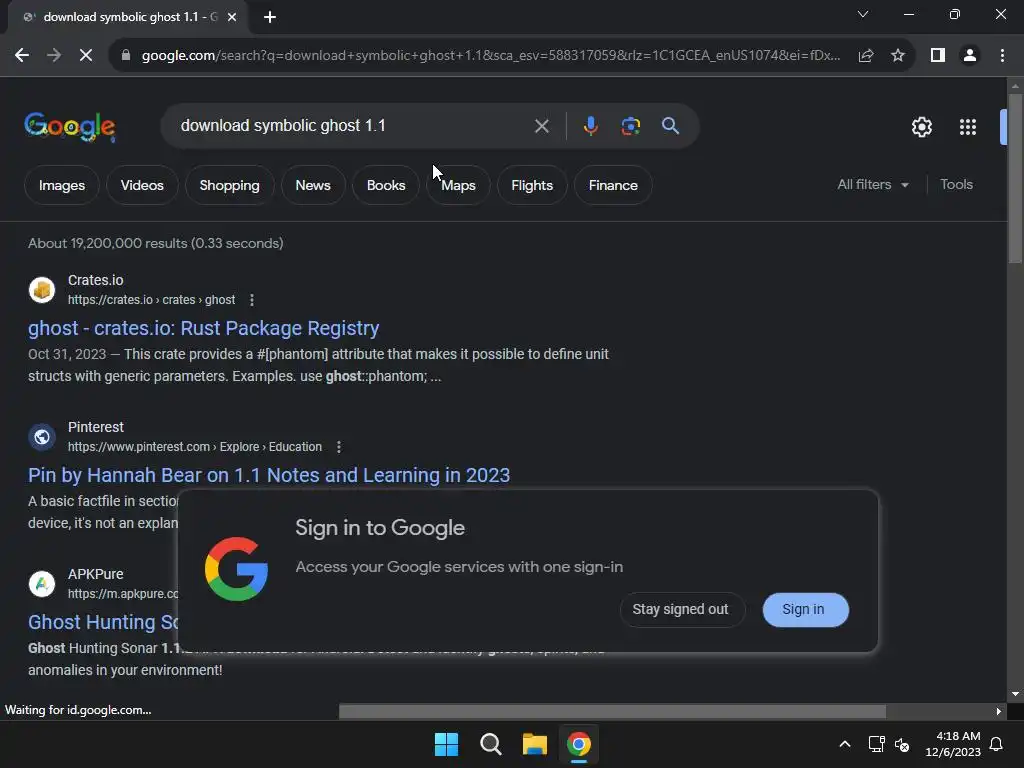Click the Crates.io site favicon
Viewport: 1024px width, 768px height.
coord(42,289)
